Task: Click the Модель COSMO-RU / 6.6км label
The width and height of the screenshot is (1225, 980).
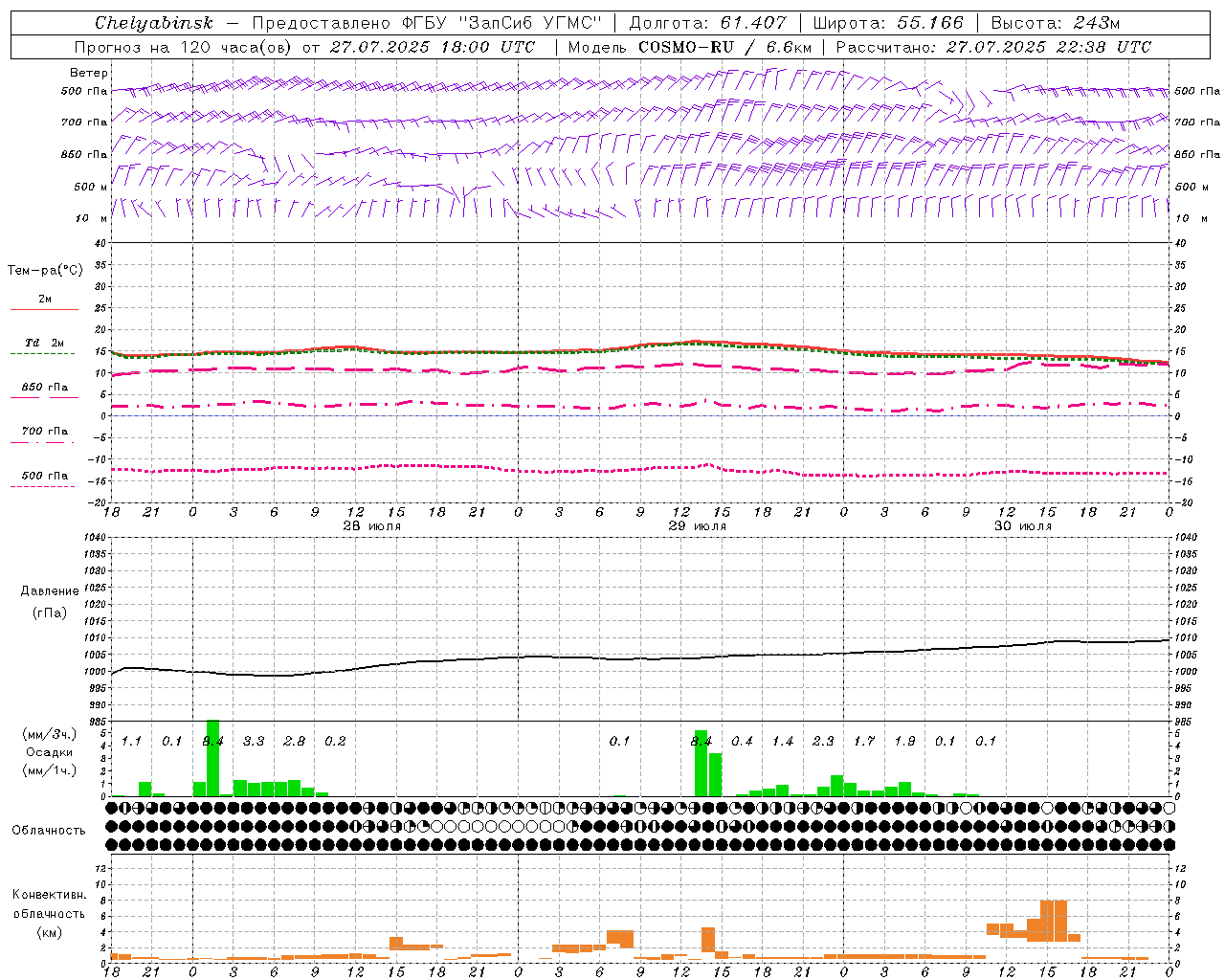Action: coord(690,47)
